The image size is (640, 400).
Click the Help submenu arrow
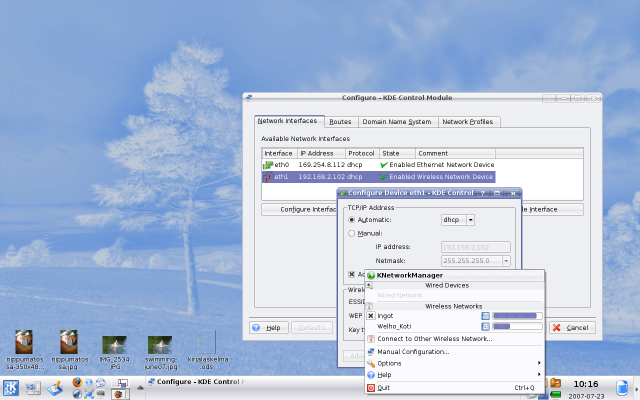pos(539,374)
